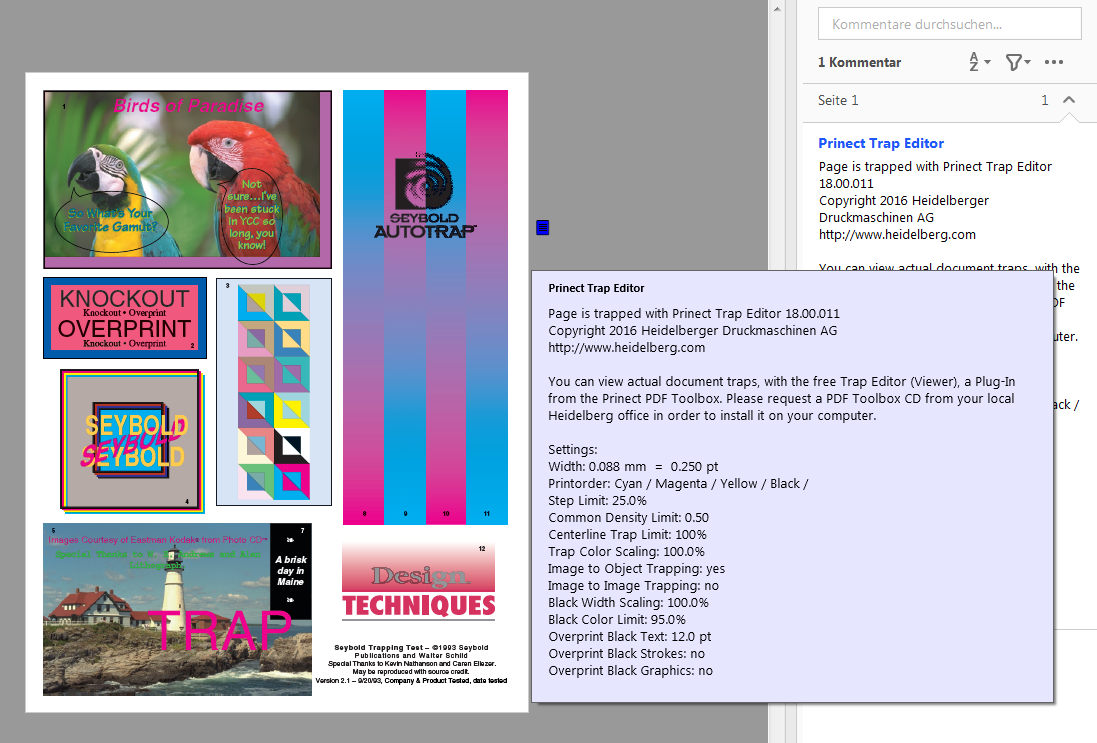Click 'Trap Color Scaling: 100.0%' line
Viewport: 1097px width, 743px height.
pos(626,552)
